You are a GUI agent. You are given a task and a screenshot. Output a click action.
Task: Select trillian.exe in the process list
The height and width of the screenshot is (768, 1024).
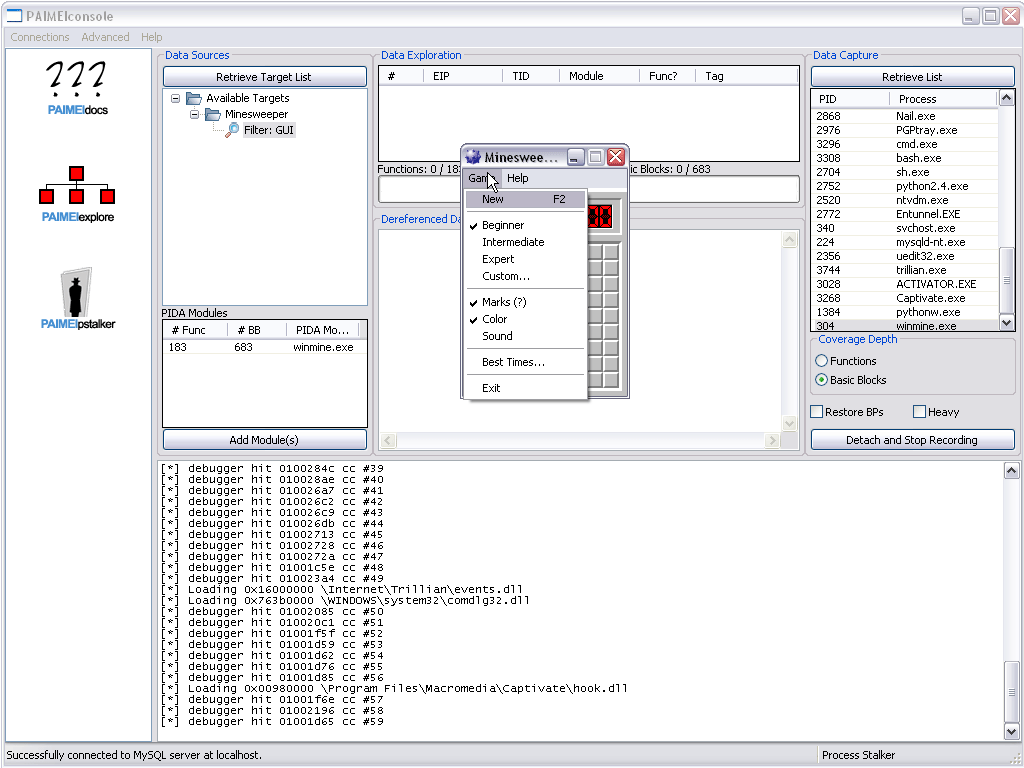point(905,270)
